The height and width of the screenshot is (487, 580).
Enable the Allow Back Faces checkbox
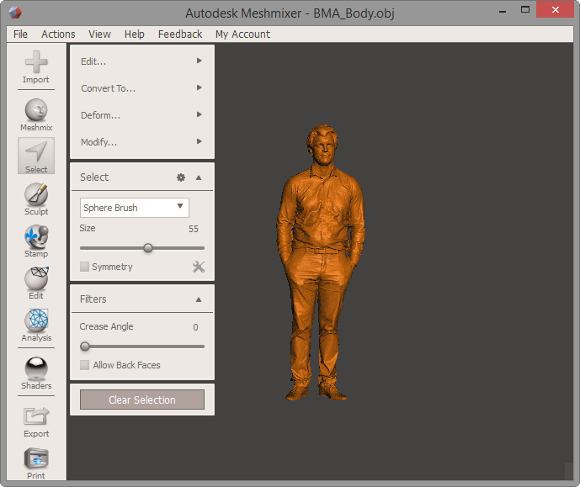click(84, 365)
